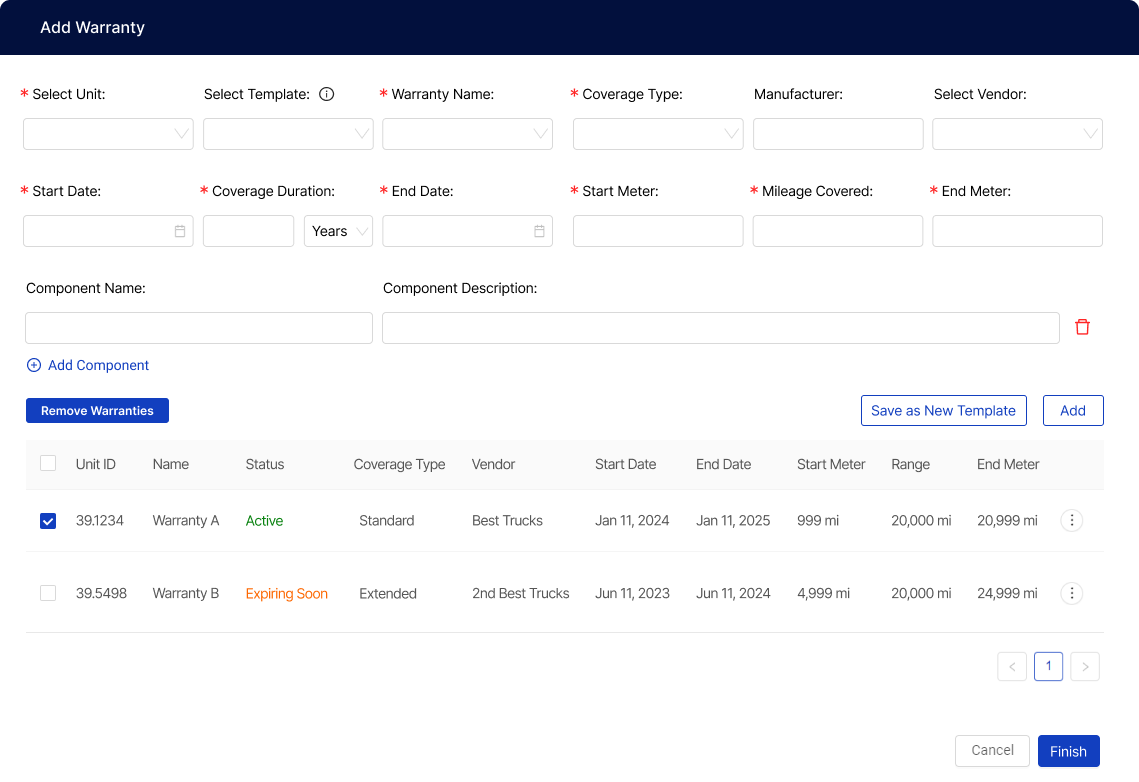Open more options for Warranty A

(x=1071, y=520)
